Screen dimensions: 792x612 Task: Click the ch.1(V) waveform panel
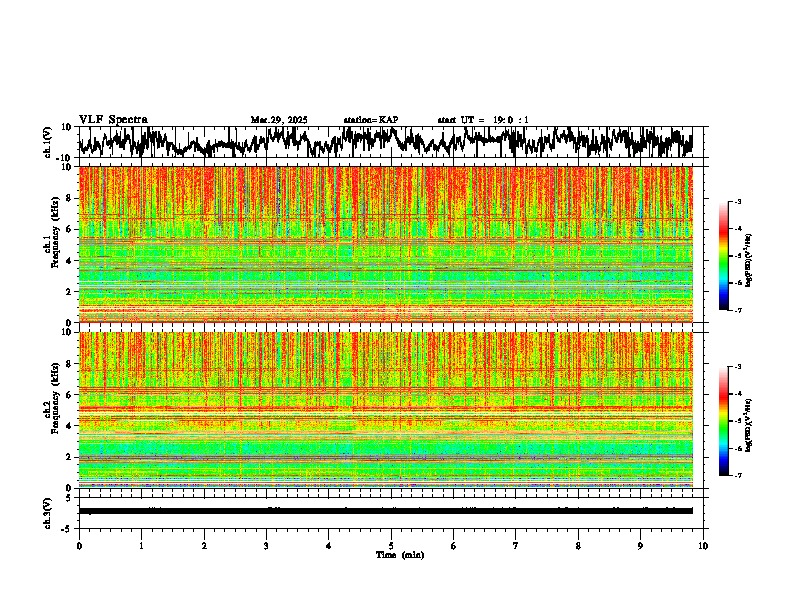[391, 142]
